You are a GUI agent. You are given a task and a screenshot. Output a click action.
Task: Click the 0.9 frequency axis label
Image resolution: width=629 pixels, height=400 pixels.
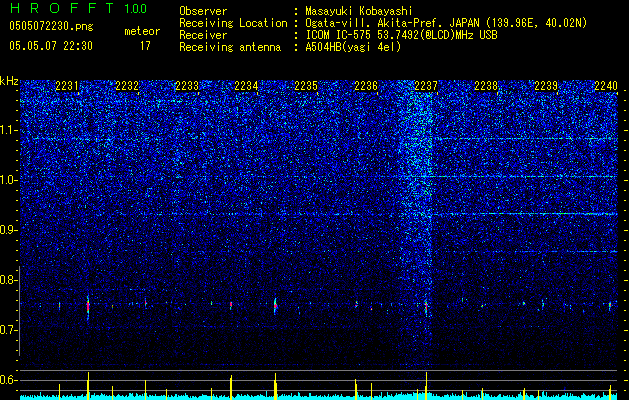click(9, 230)
